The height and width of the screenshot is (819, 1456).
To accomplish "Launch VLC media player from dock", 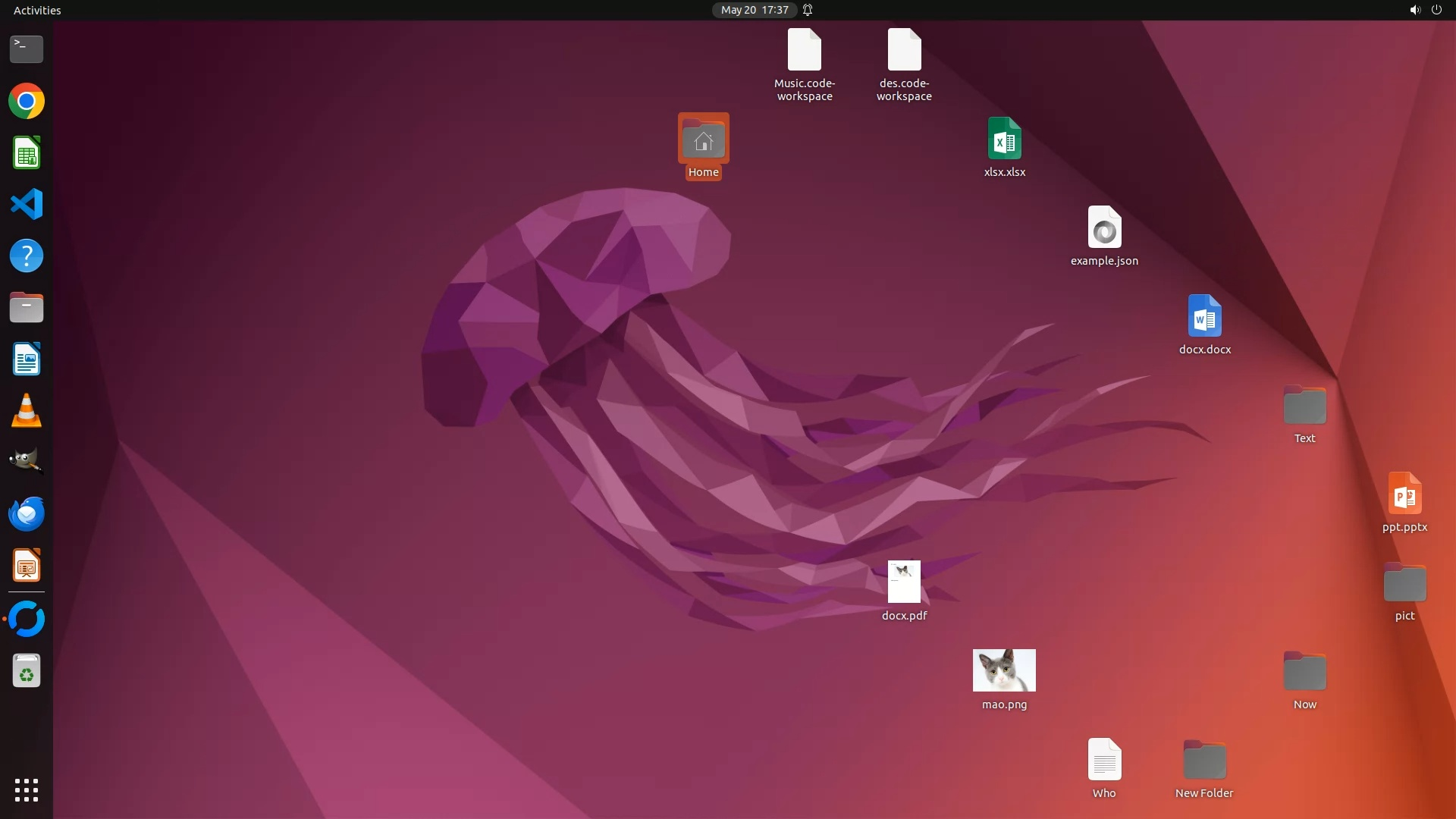I will point(27,411).
